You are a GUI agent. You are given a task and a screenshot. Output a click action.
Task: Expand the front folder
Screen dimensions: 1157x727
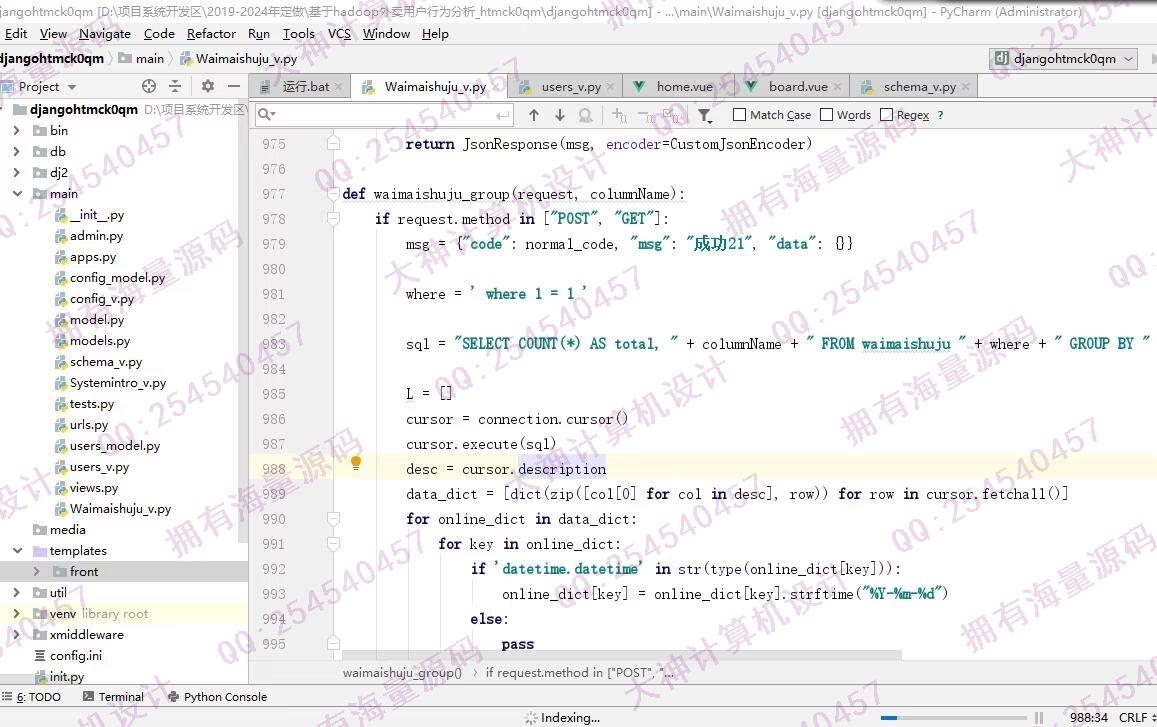pyautogui.click(x=37, y=571)
